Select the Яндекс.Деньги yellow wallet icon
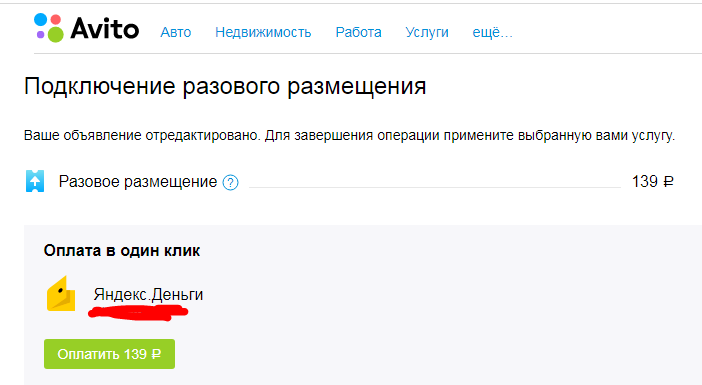 61,294
